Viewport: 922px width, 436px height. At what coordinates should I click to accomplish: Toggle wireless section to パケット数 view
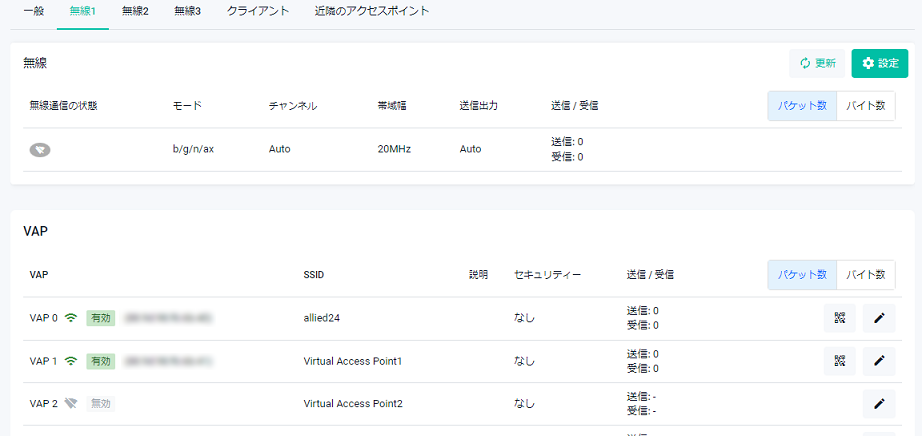(801, 106)
